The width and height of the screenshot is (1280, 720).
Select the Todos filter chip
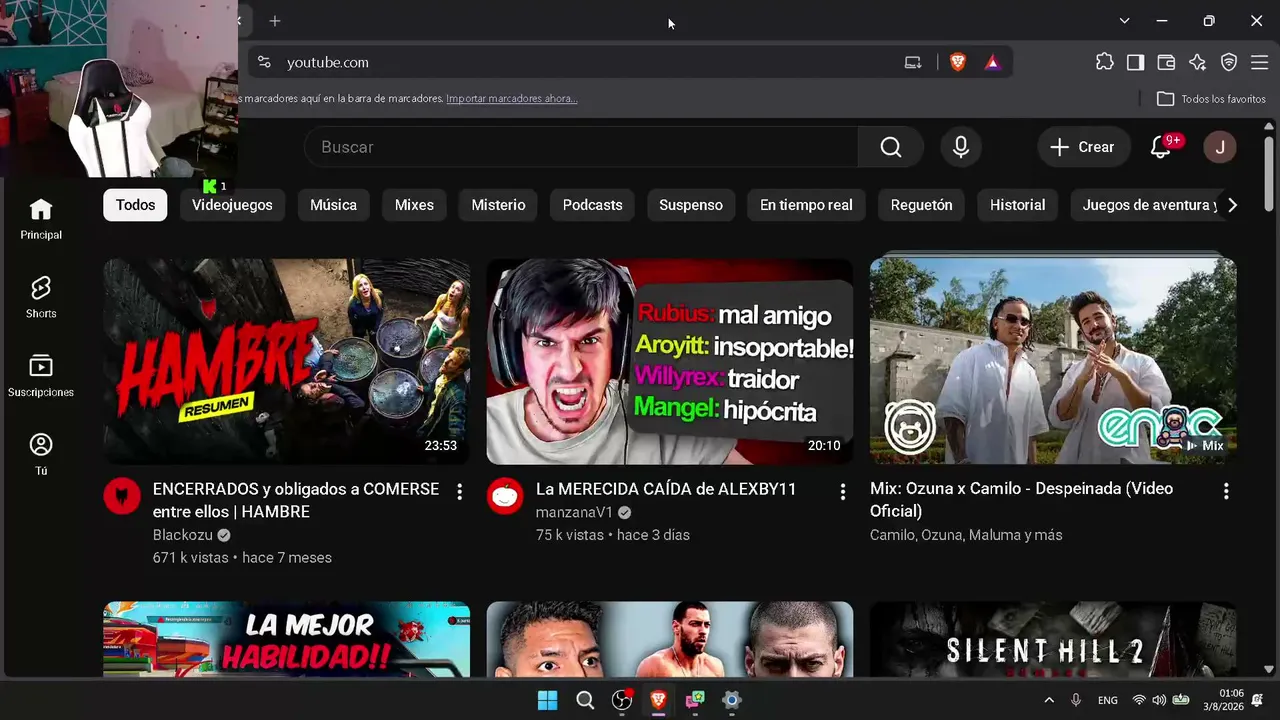135,205
